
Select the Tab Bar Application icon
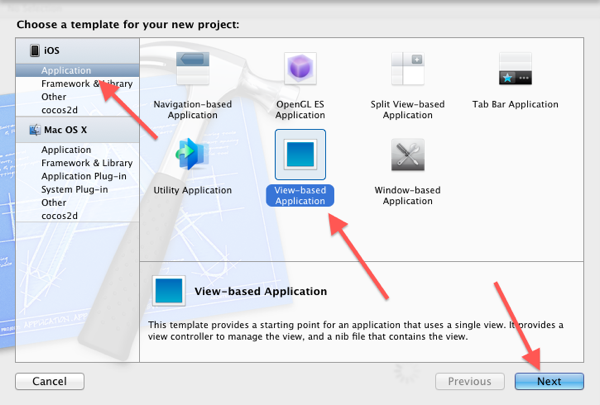tap(515, 69)
